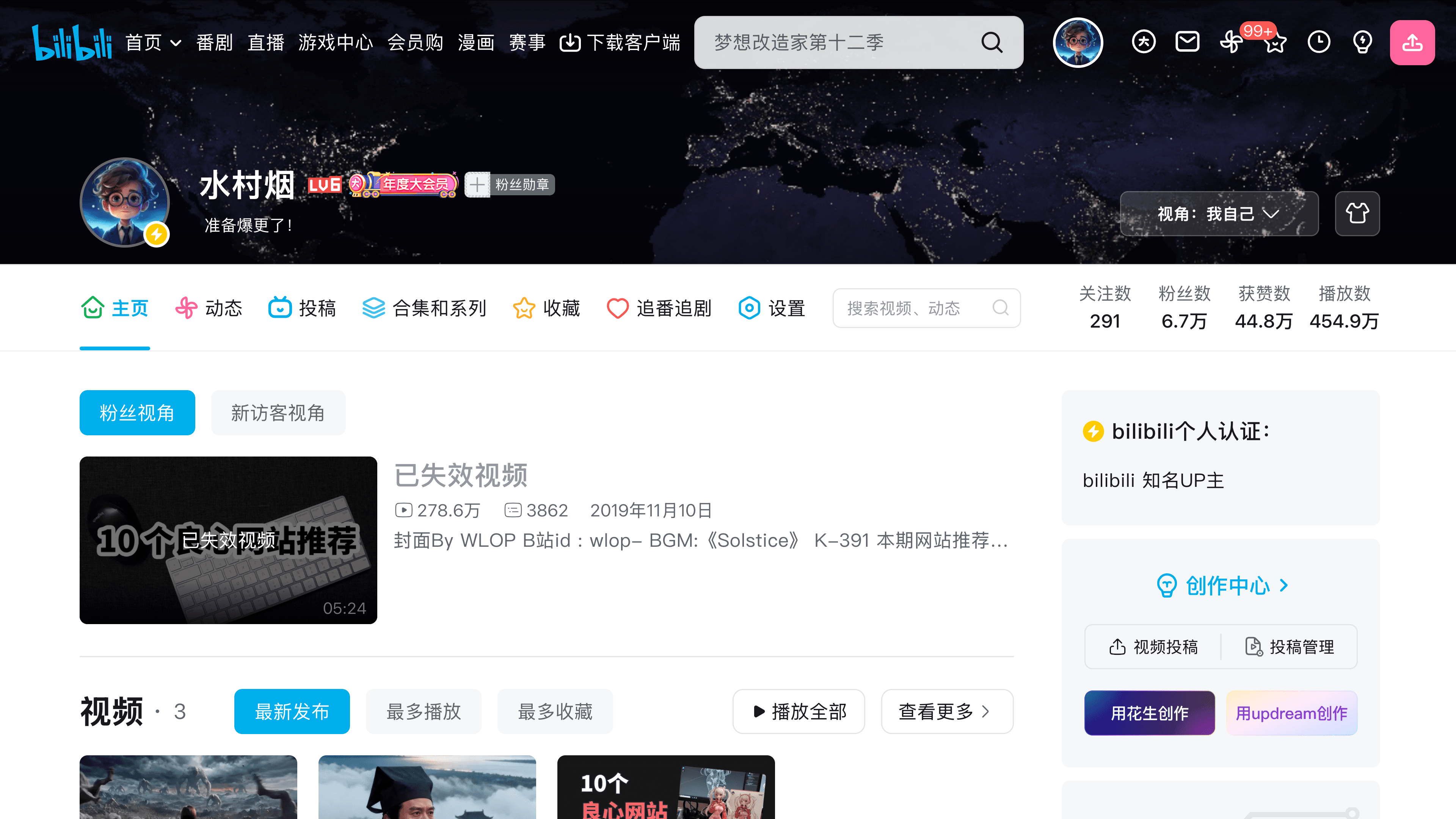Sort videos by 最多收藏
The height and width of the screenshot is (819, 1456).
(555, 711)
